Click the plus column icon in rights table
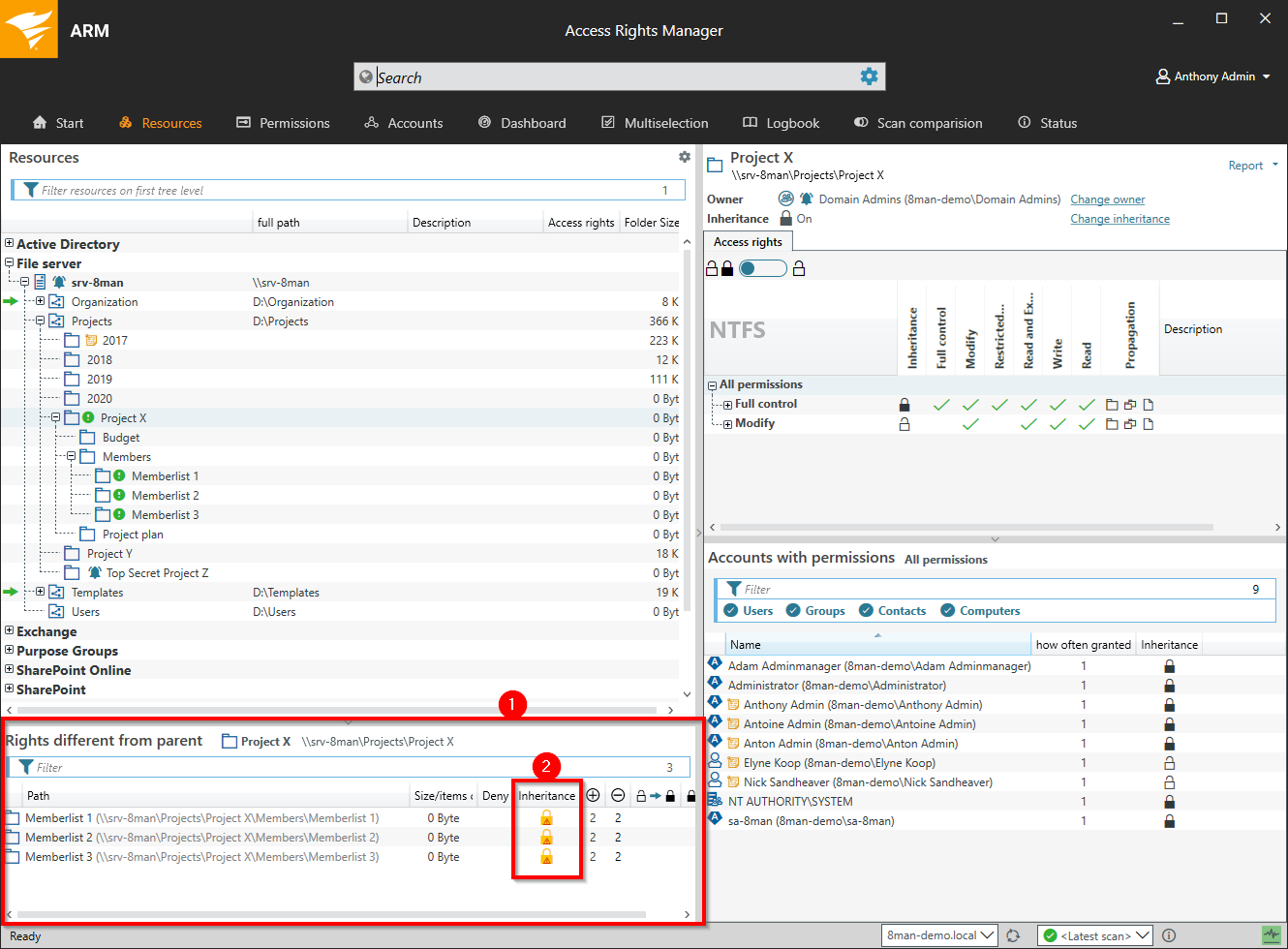The image size is (1288, 949). tap(593, 795)
